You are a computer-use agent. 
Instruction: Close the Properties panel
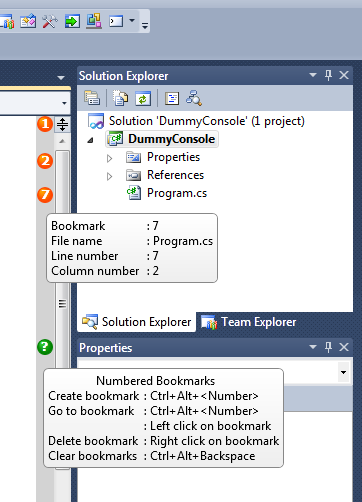tap(344, 347)
